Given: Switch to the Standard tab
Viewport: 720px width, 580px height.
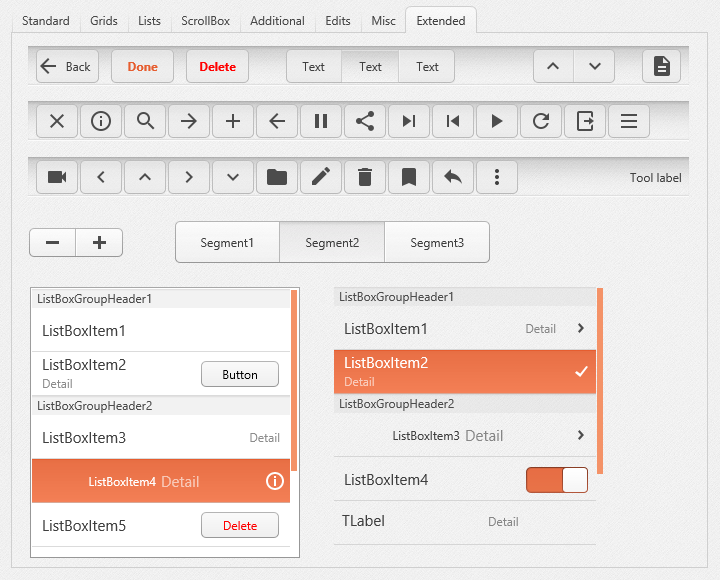Looking at the screenshot, I should click(46, 21).
